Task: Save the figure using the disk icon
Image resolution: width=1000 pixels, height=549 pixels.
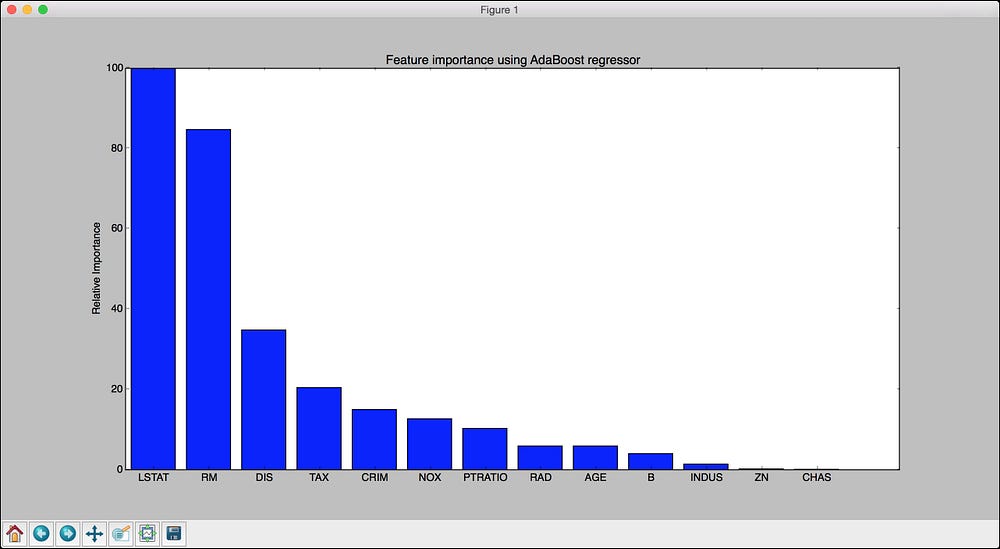Action: (173, 533)
